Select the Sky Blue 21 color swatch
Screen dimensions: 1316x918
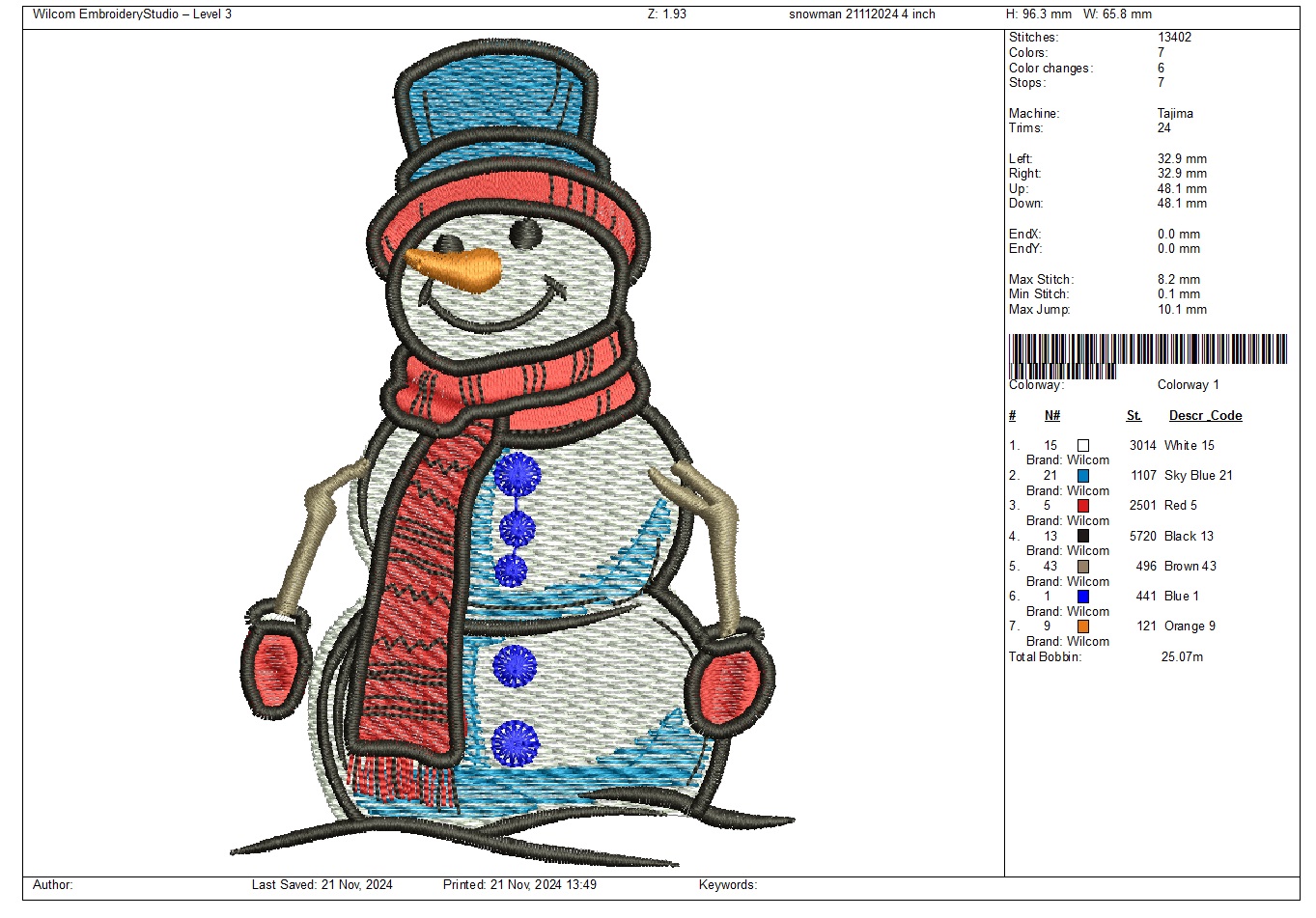(x=1083, y=476)
